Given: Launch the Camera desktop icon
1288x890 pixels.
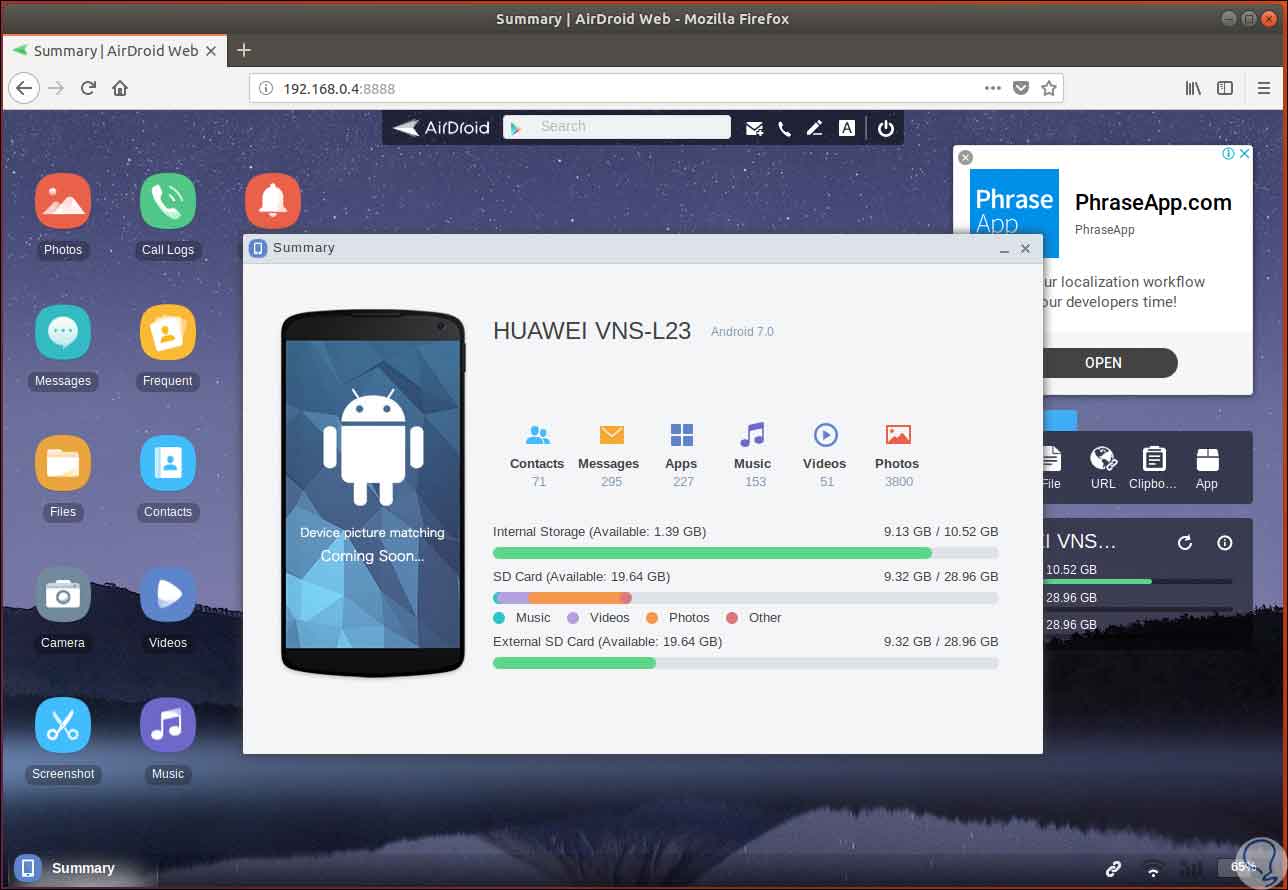Looking at the screenshot, I should pyautogui.click(x=63, y=595).
